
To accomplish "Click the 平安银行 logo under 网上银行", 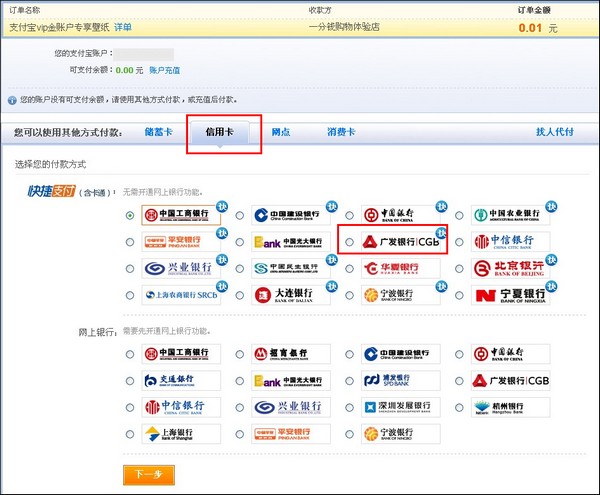I will [291, 434].
